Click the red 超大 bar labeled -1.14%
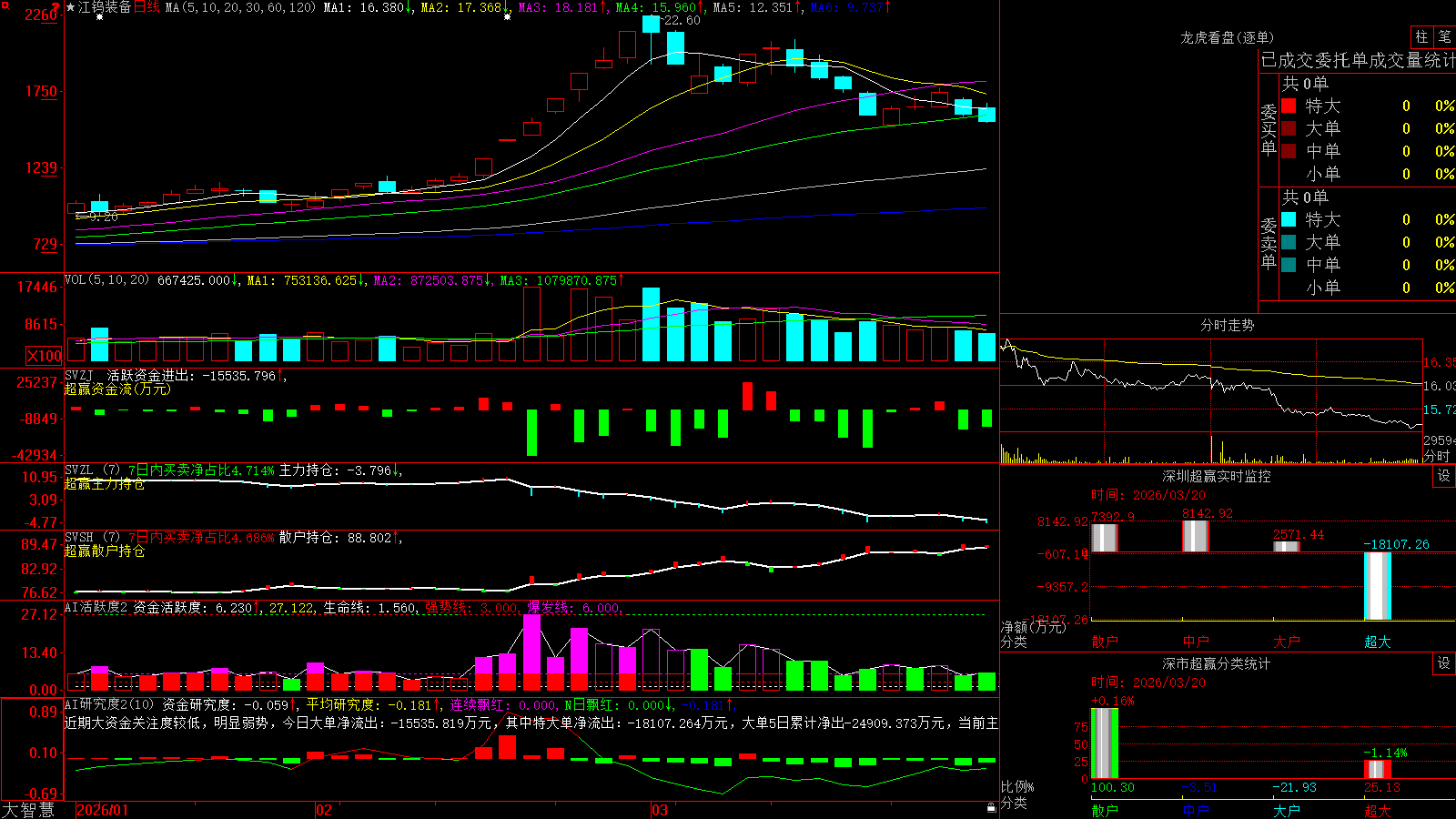 1377,770
